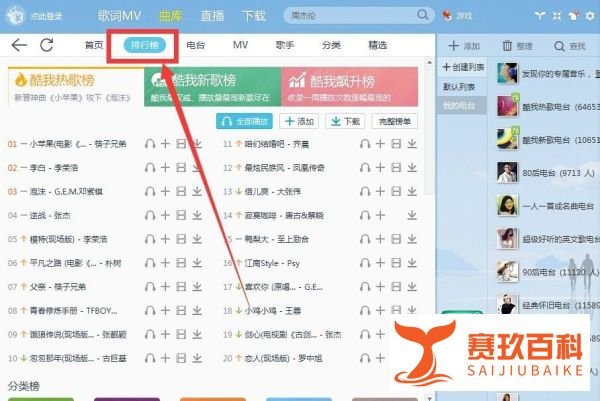Open the 下载 section

(254, 16)
